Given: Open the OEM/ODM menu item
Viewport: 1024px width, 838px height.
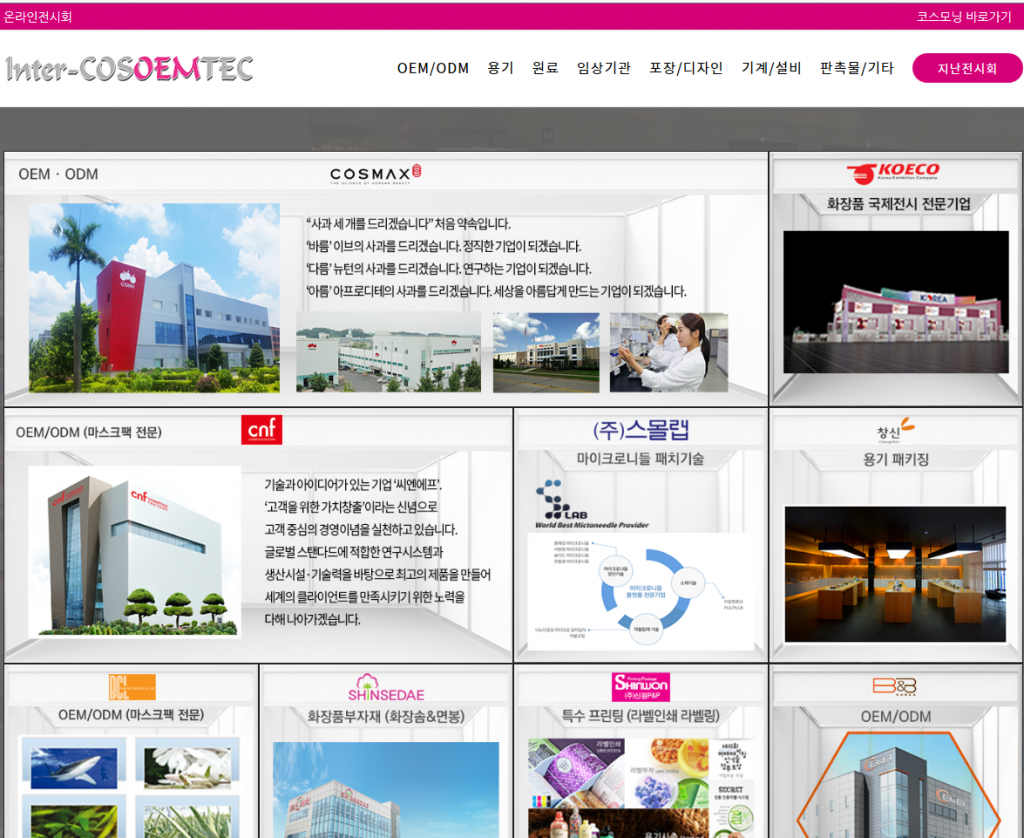Looking at the screenshot, I should click(x=433, y=69).
